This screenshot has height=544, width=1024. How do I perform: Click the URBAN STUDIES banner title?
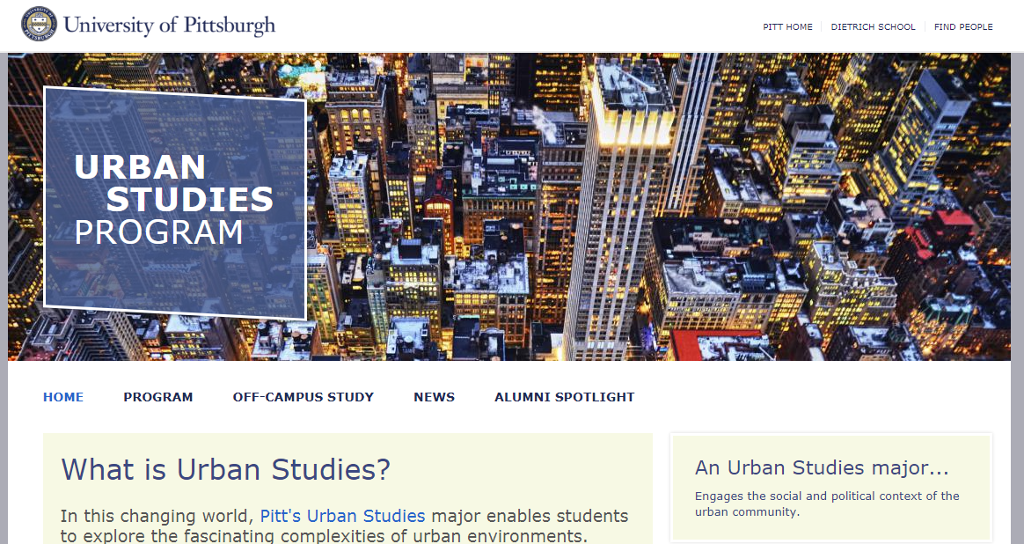click(x=175, y=183)
